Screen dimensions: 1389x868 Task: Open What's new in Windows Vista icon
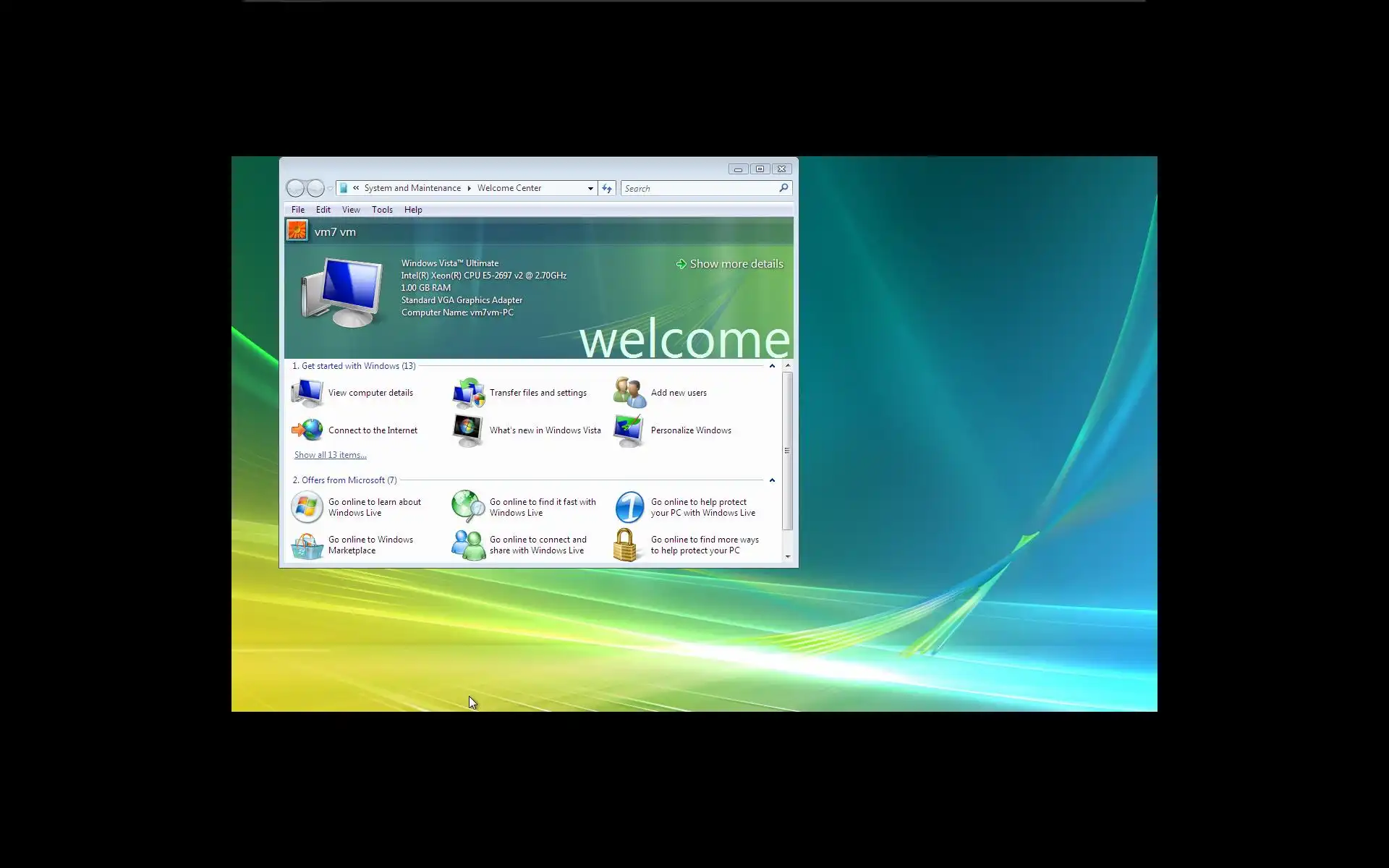(x=468, y=430)
